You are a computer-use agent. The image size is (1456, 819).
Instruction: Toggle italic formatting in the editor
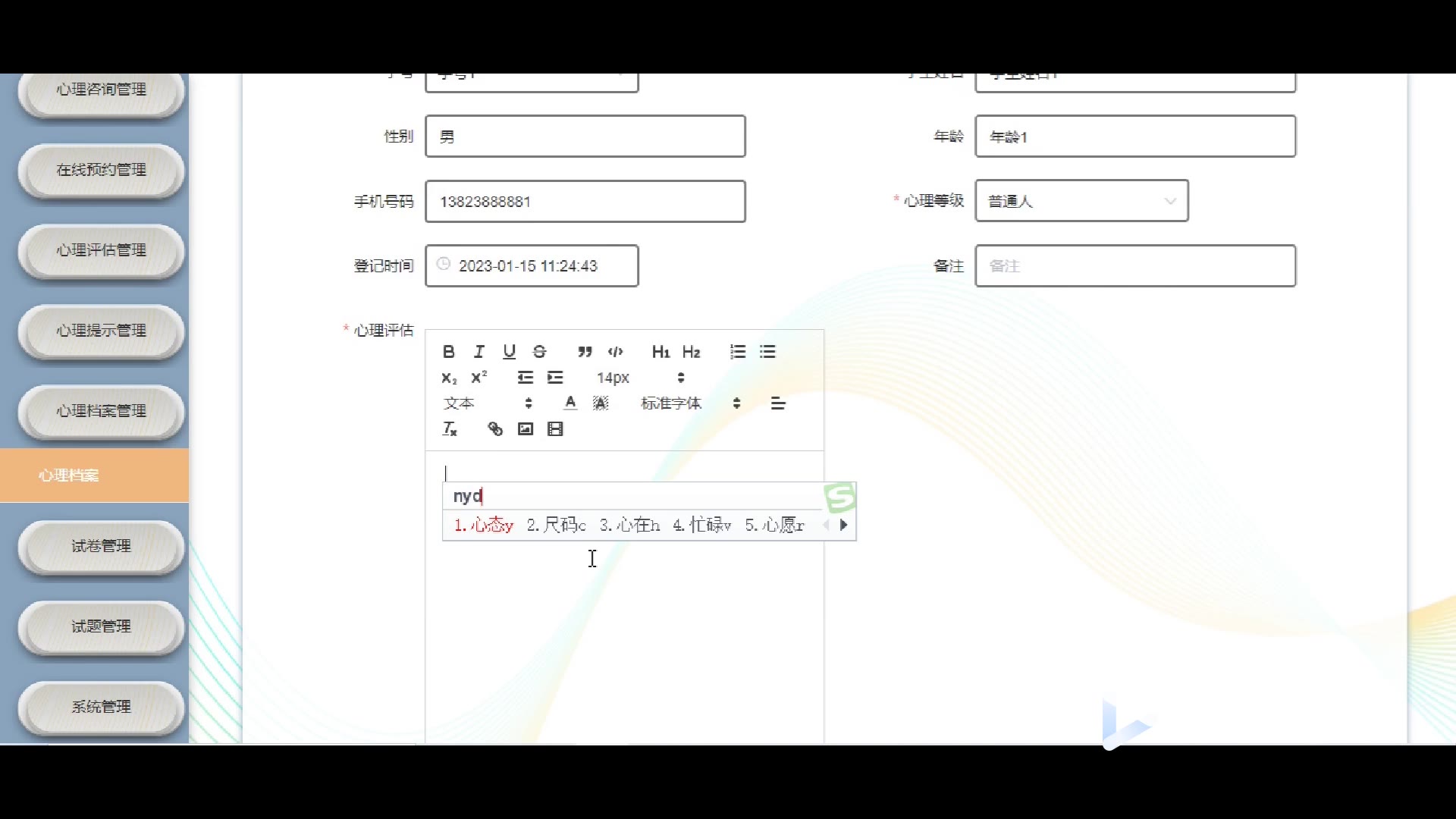coord(479,352)
